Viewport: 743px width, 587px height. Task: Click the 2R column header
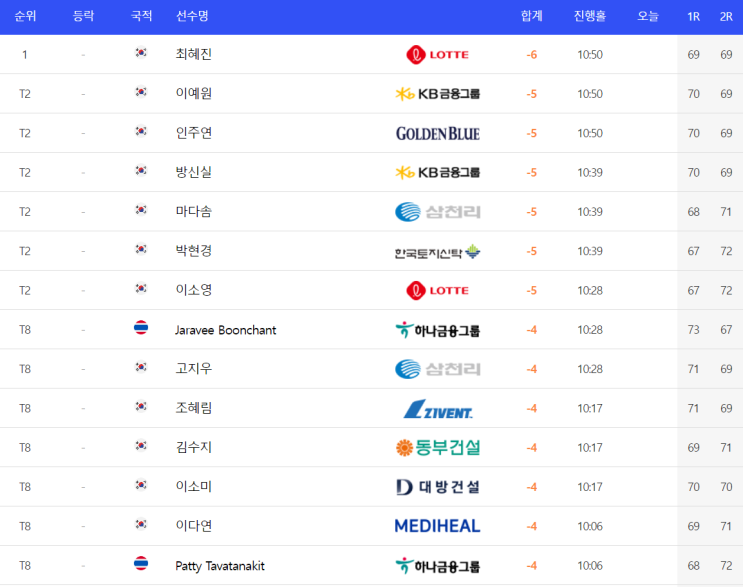(726, 17)
